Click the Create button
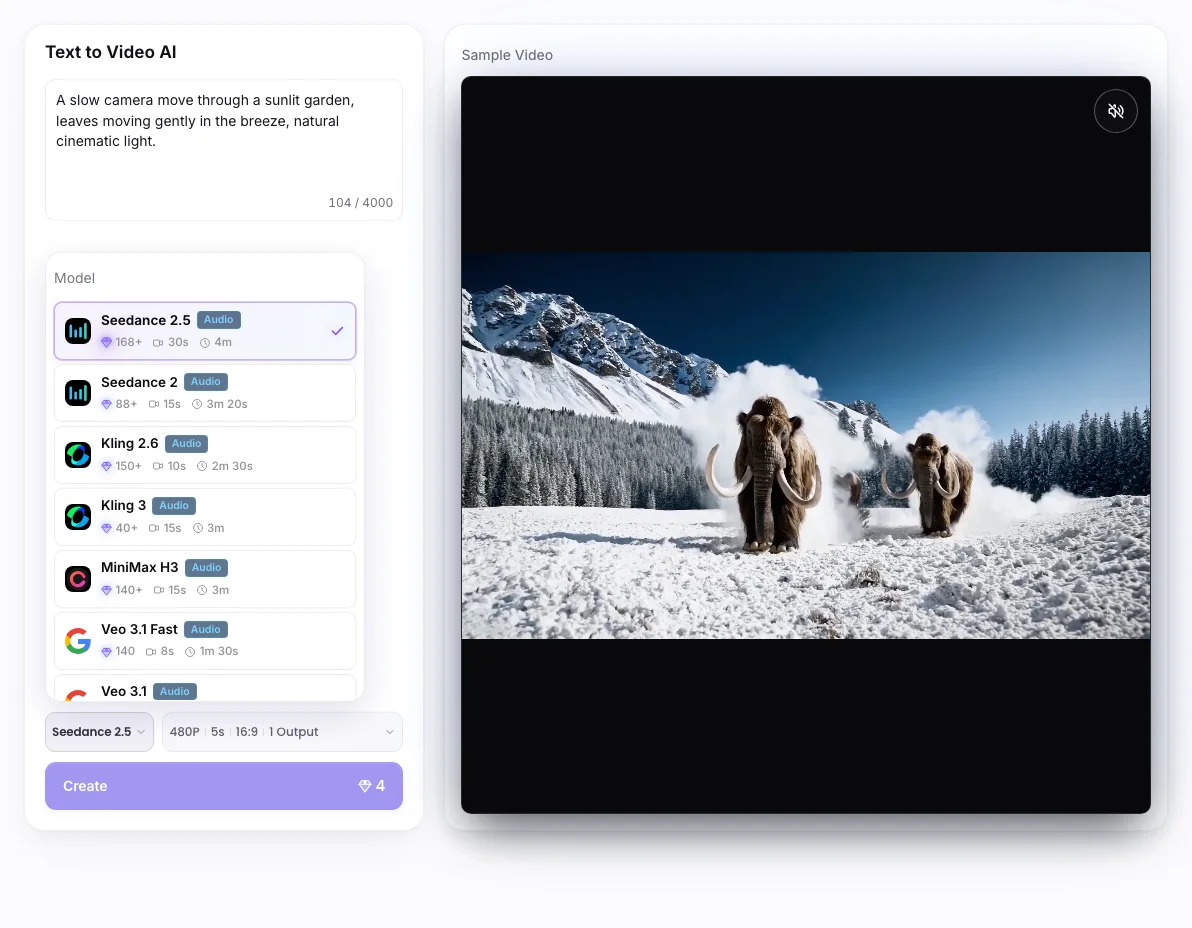This screenshot has width=1192, height=928. tap(224, 786)
